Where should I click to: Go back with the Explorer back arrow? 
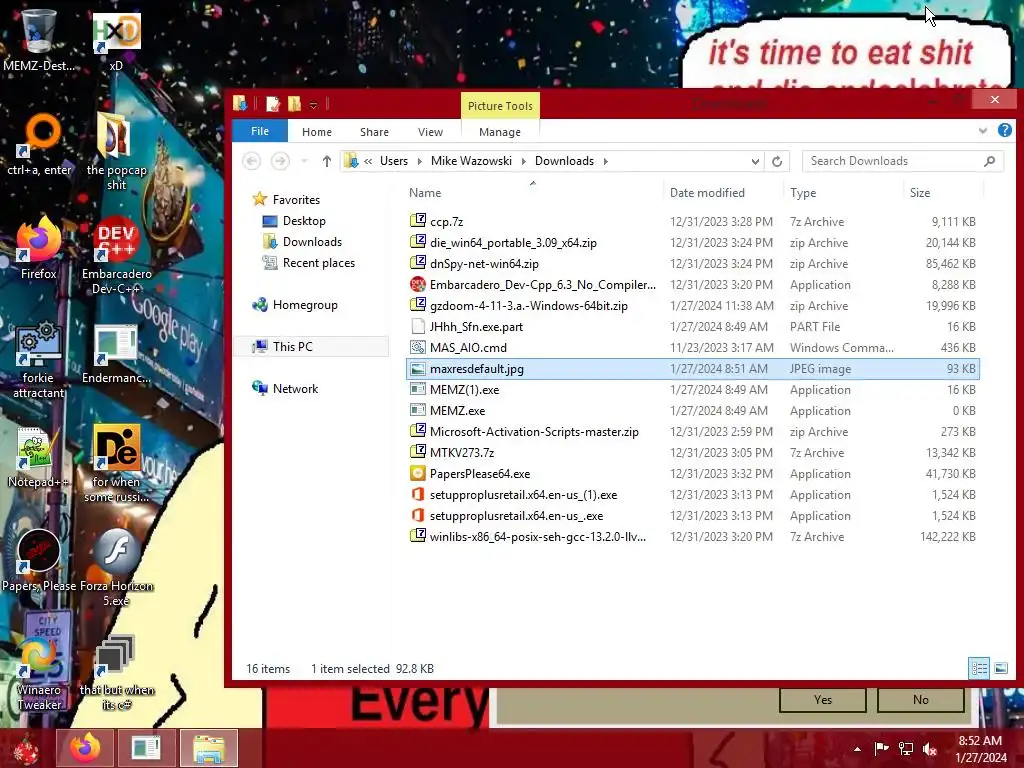[x=252, y=161]
